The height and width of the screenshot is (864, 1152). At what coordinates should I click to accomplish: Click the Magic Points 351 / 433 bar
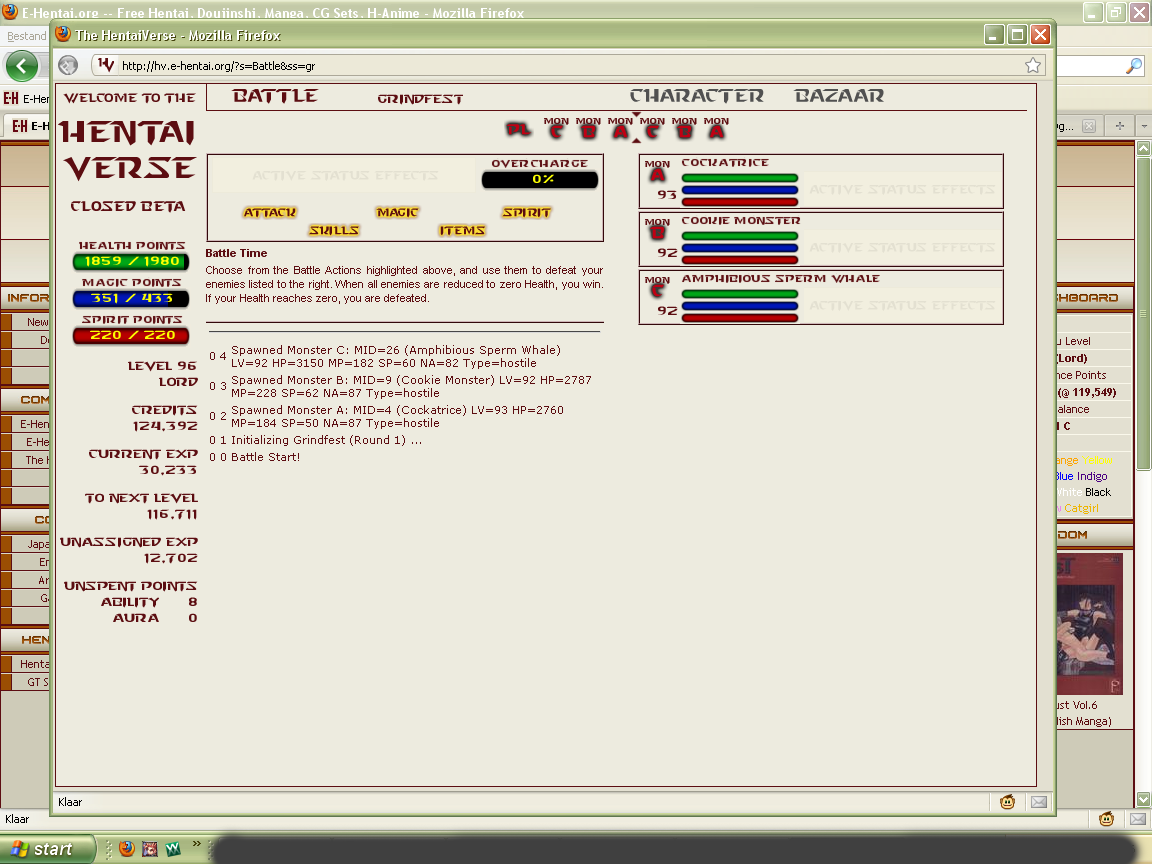(x=132, y=298)
